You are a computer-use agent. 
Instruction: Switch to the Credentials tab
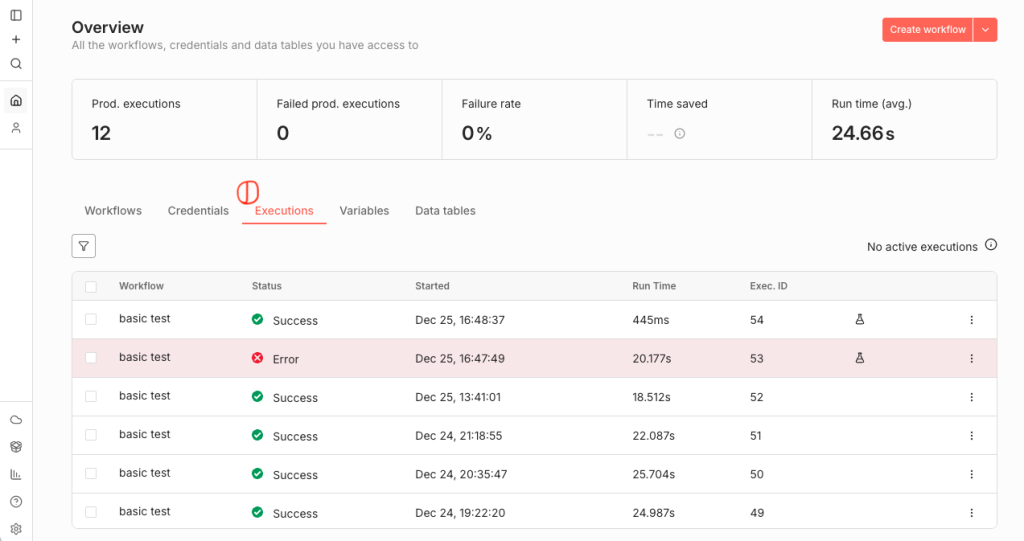198,211
